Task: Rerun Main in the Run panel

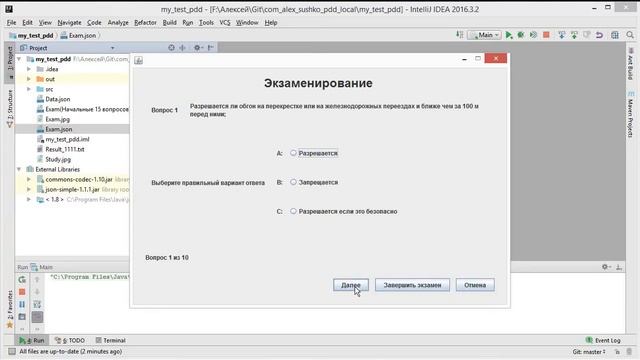Action: click(x=22, y=280)
